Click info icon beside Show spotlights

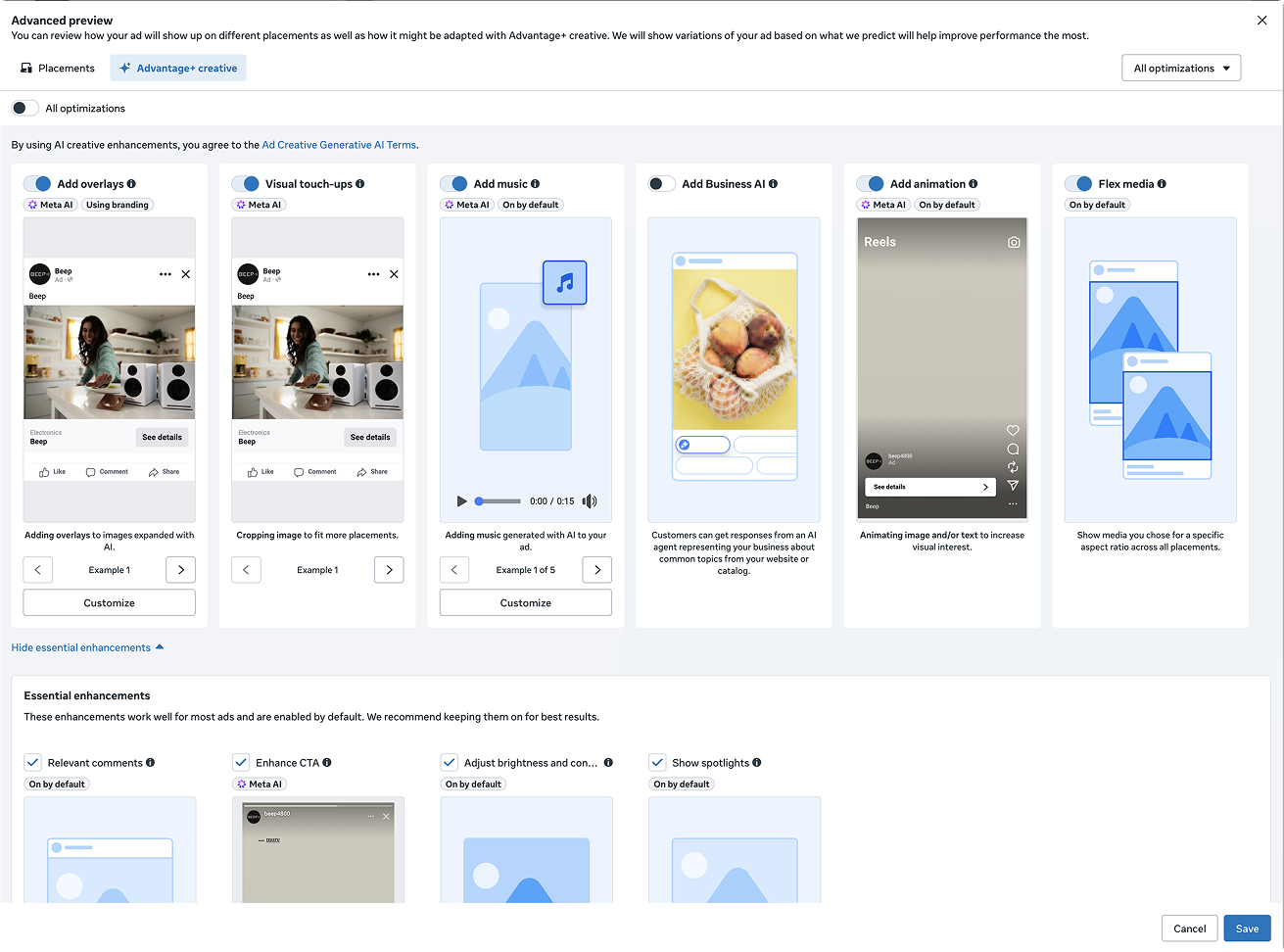(756, 763)
